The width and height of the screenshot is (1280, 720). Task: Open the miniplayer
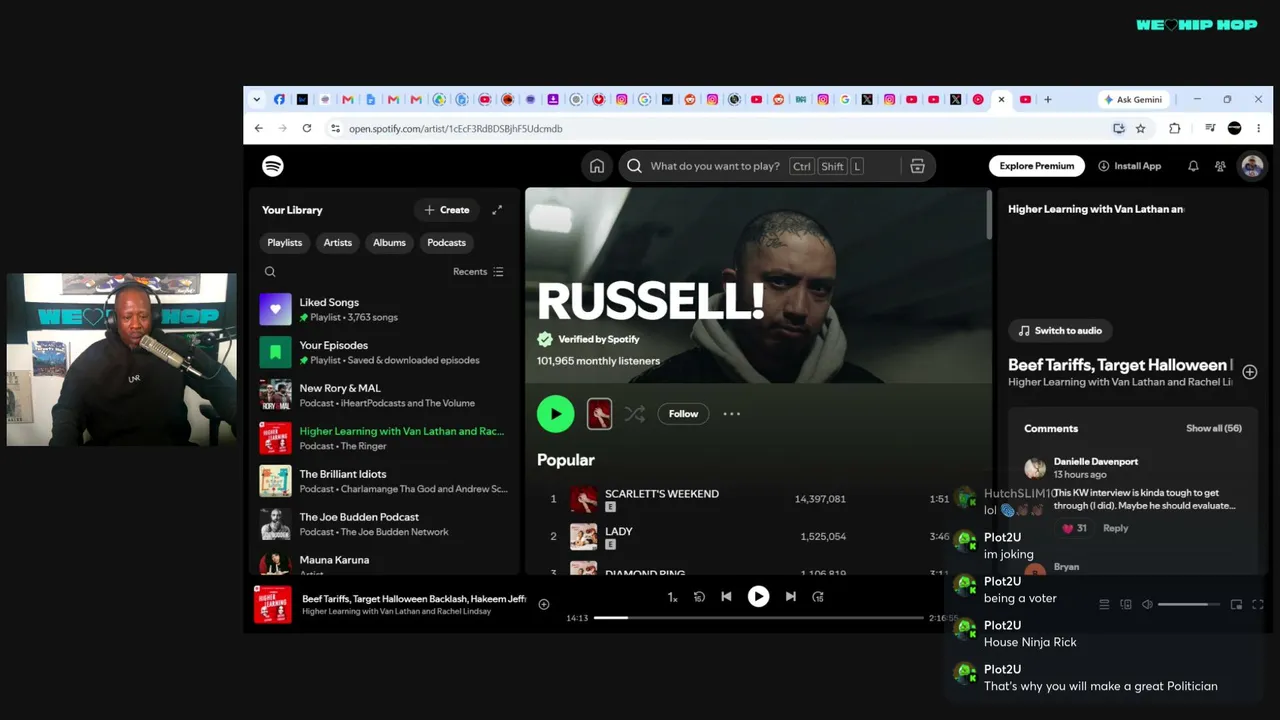pyautogui.click(x=1236, y=605)
